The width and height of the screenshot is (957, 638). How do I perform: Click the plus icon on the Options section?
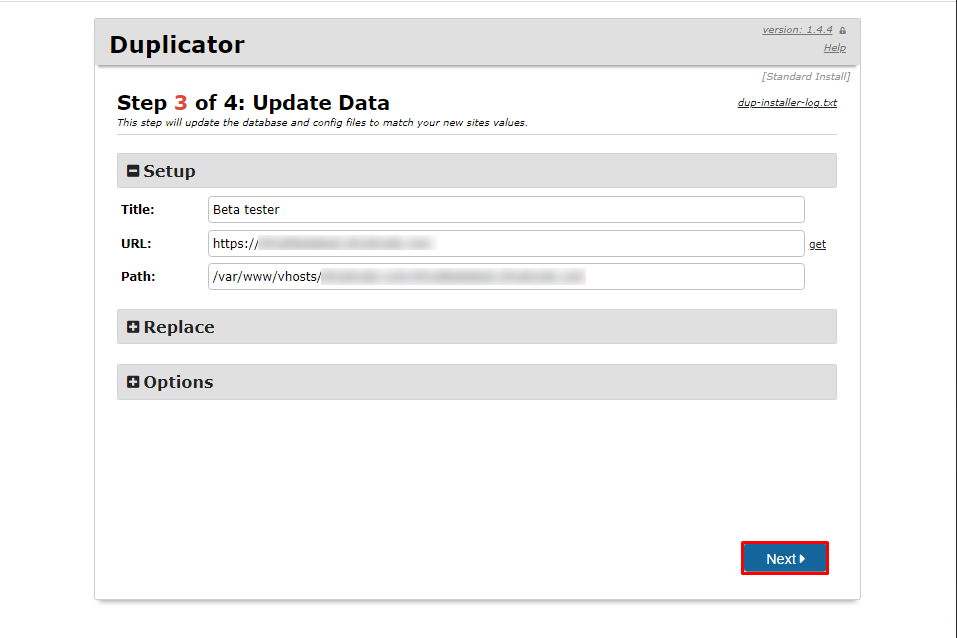(x=133, y=382)
